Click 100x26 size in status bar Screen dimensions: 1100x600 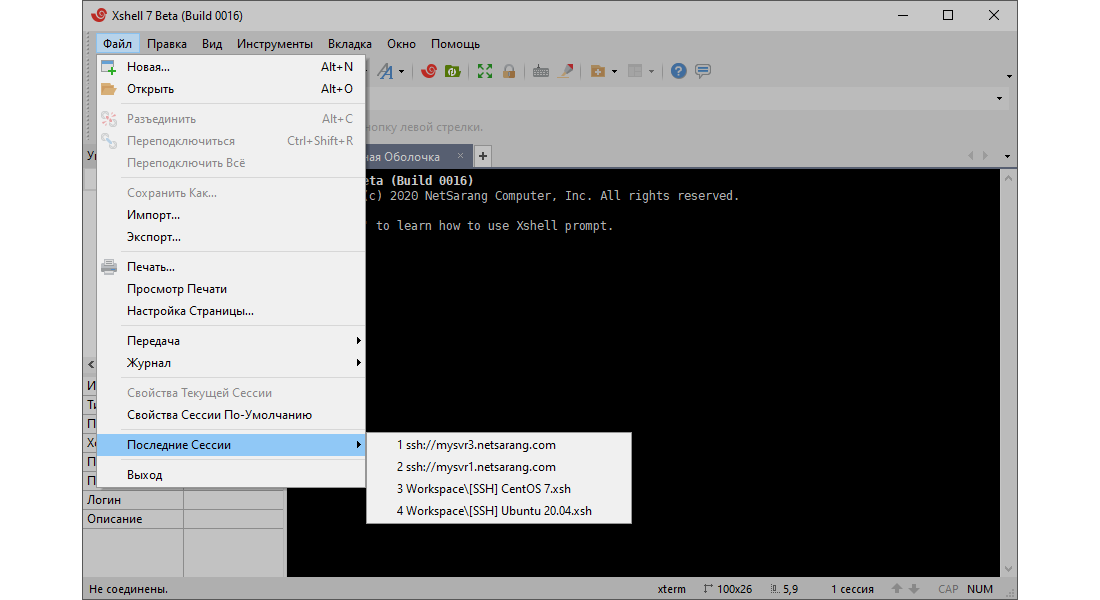tap(727, 589)
